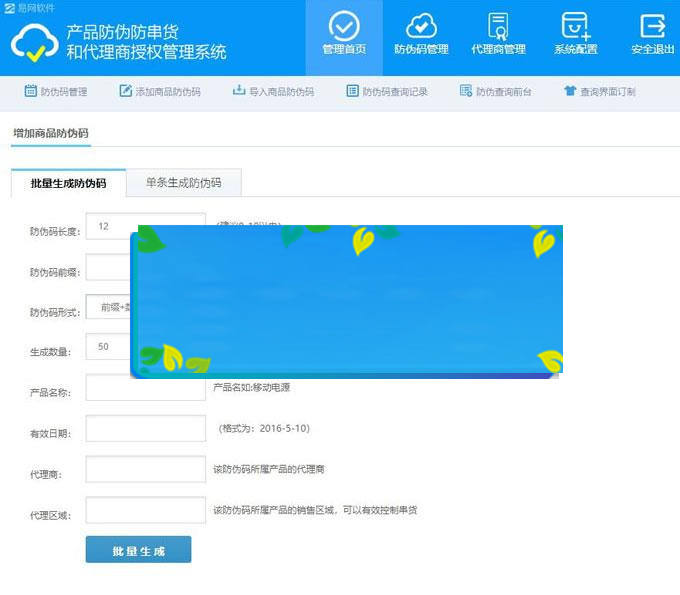Screen dimensions: 680x595
Task: Switch to the 单条生成防伪码 tab
Action: (184, 183)
